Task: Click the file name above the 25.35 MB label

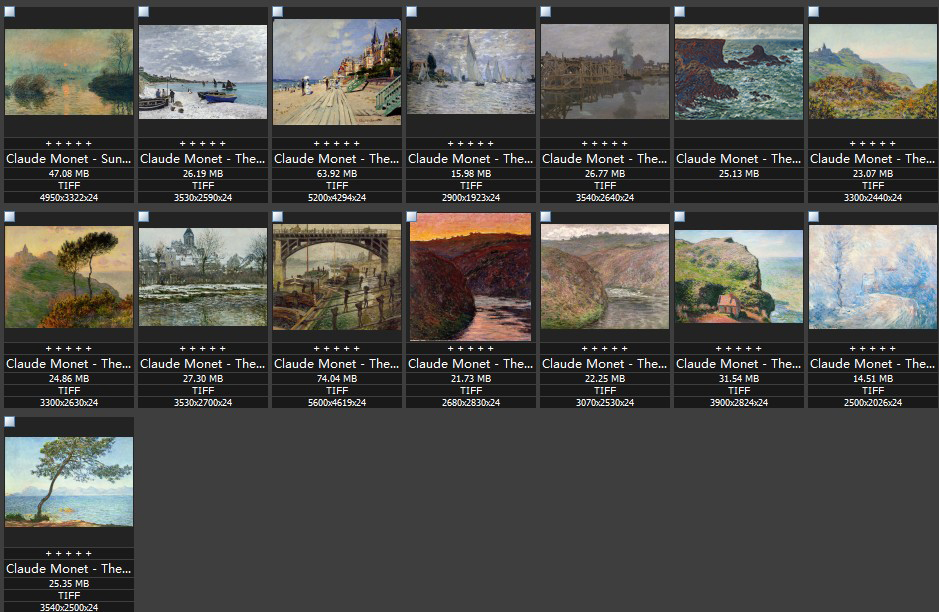Action: pos(69,569)
